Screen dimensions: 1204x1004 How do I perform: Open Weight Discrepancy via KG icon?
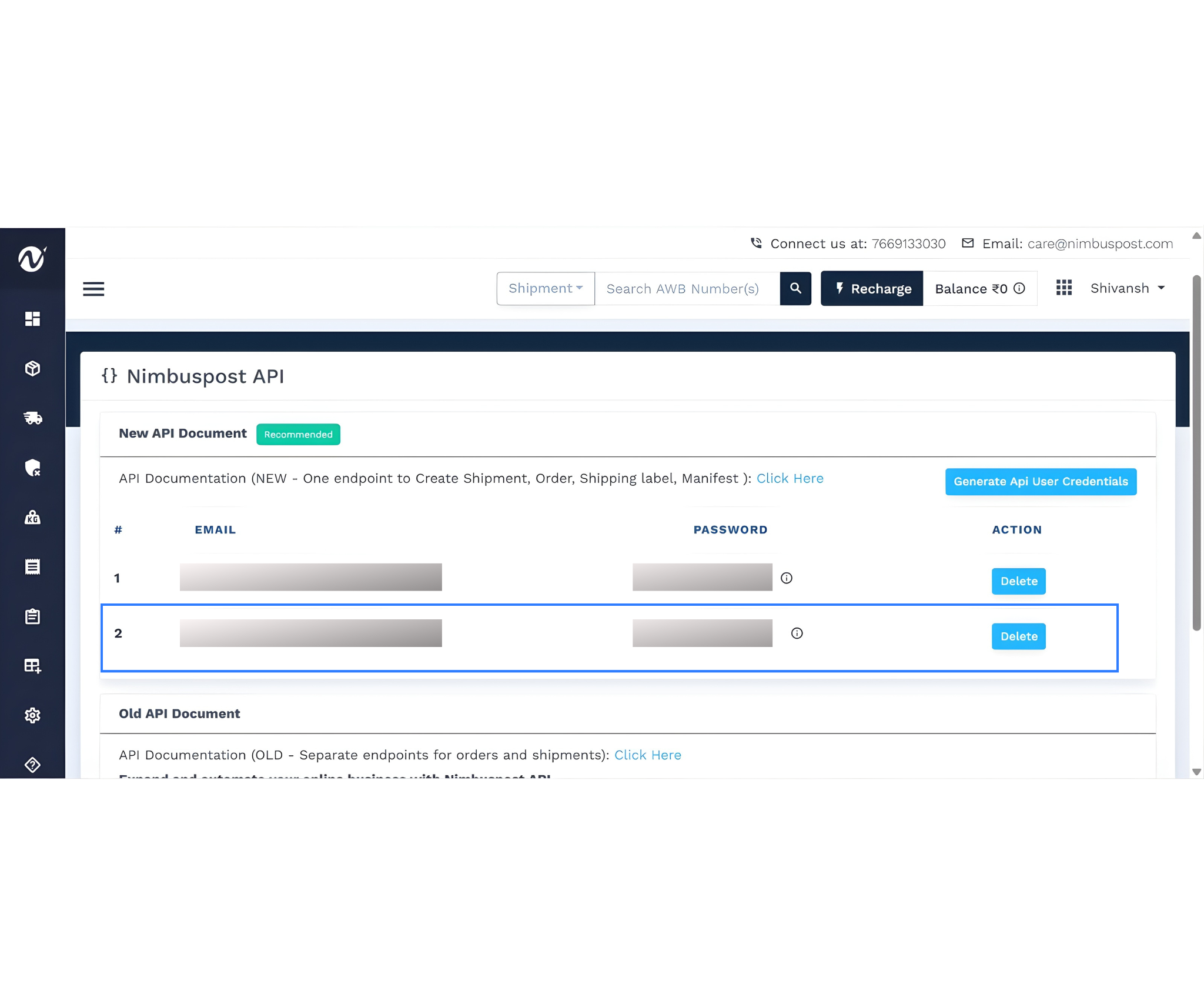pyautogui.click(x=32, y=518)
